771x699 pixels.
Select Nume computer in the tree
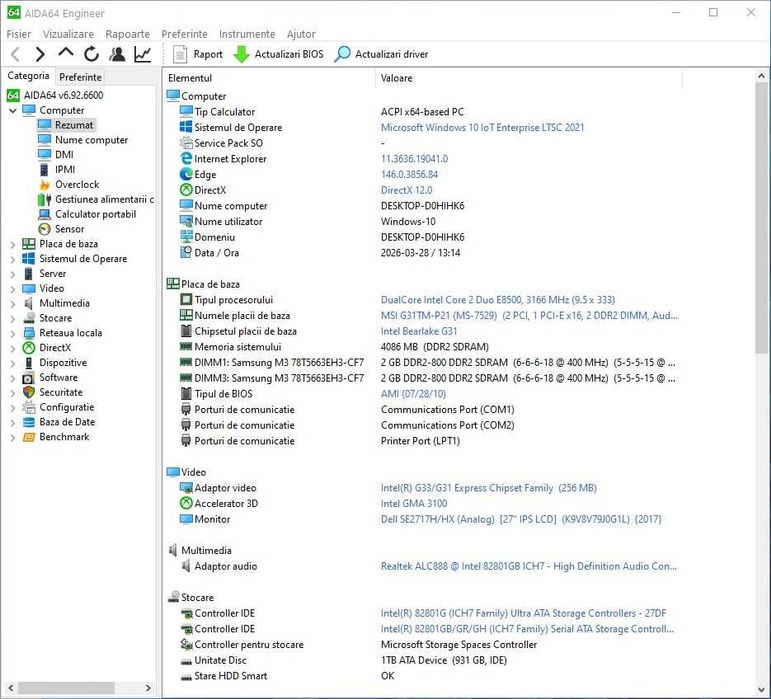[91, 140]
